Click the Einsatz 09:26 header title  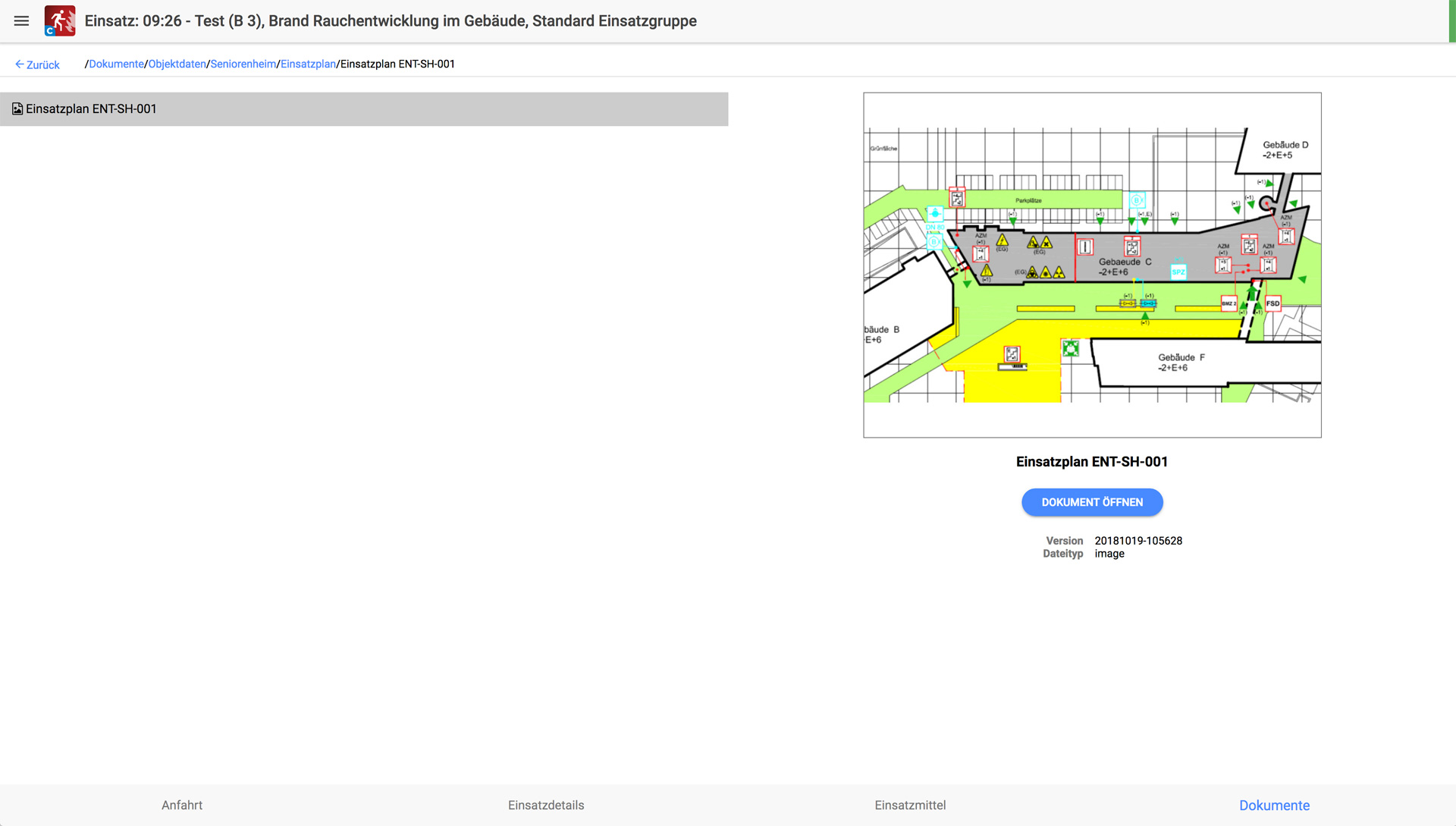tap(390, 21)
